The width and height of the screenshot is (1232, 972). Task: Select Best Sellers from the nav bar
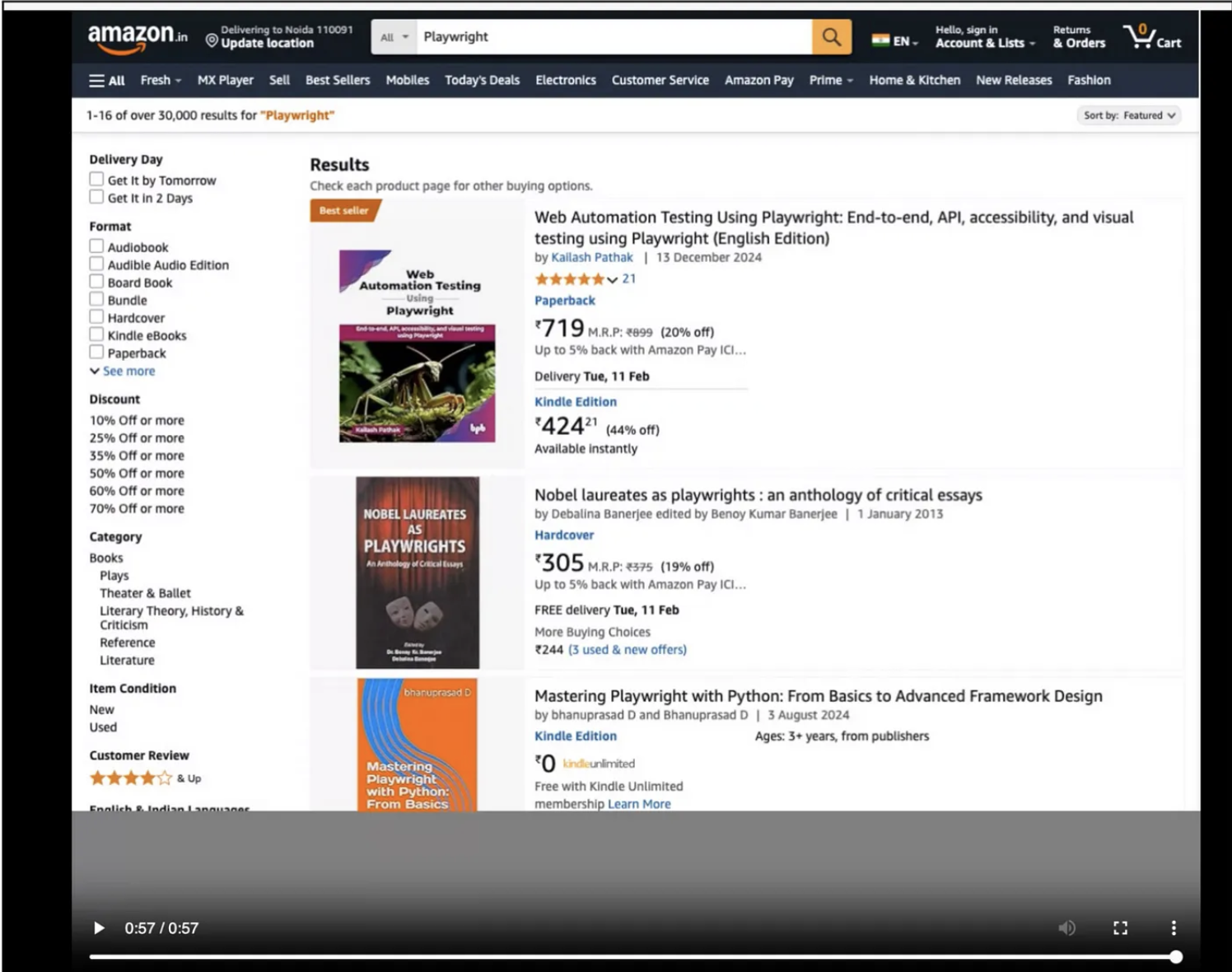338,80
